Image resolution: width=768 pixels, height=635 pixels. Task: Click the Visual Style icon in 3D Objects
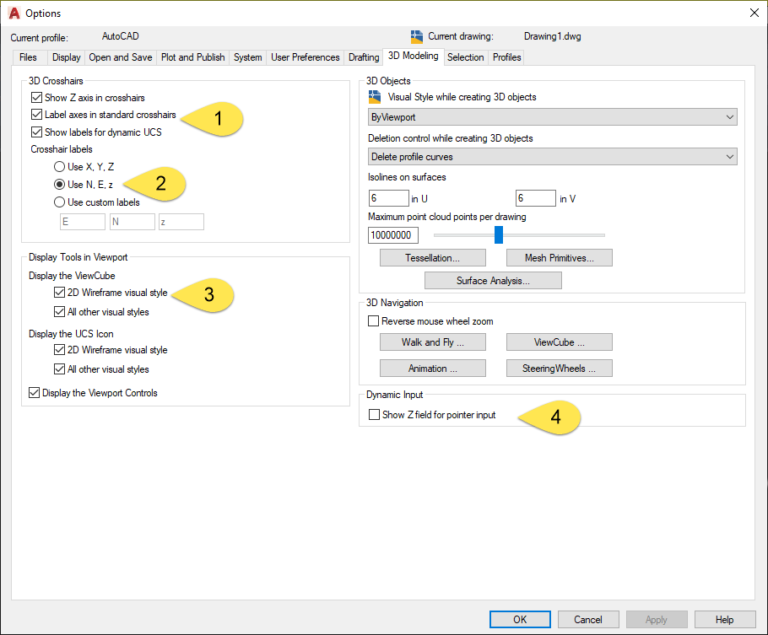point(375,97)
